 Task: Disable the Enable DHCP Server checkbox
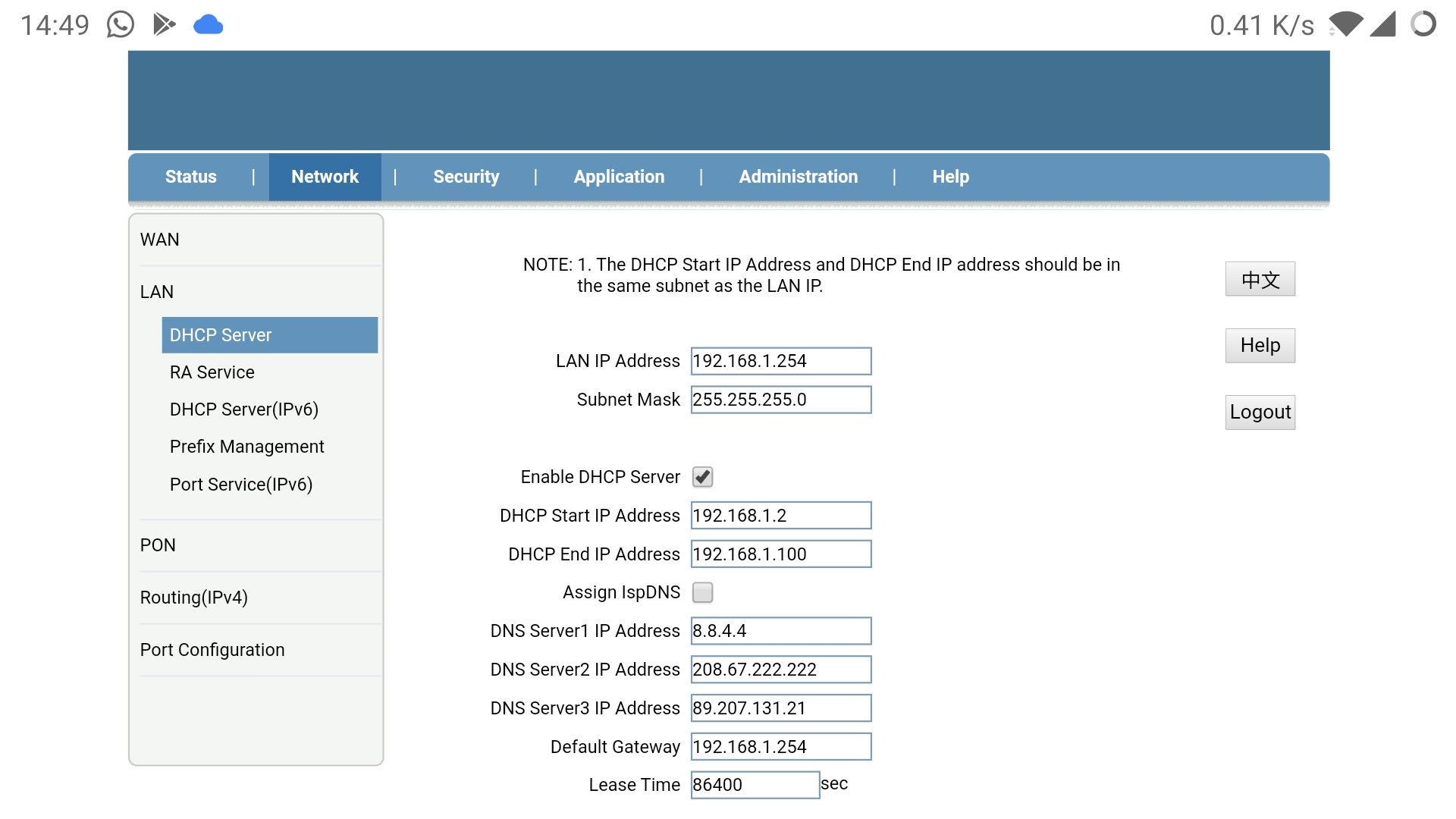[703, 477]
